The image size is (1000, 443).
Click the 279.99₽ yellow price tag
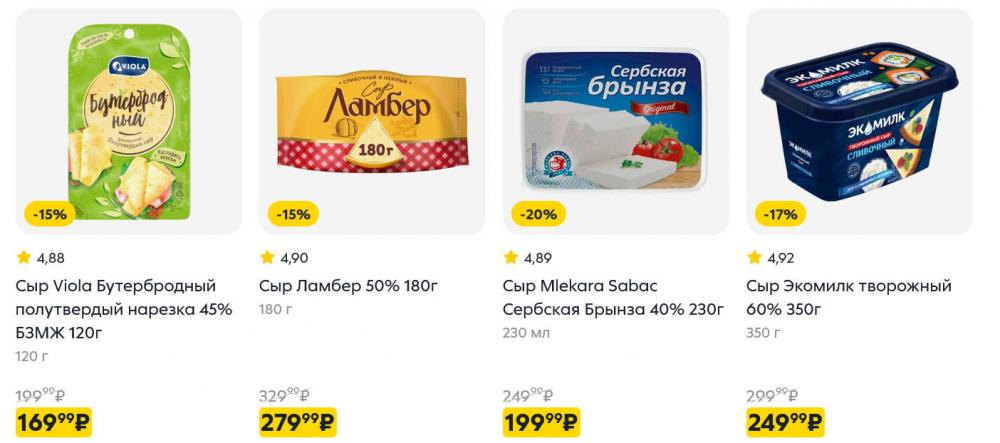click(297, 423)
